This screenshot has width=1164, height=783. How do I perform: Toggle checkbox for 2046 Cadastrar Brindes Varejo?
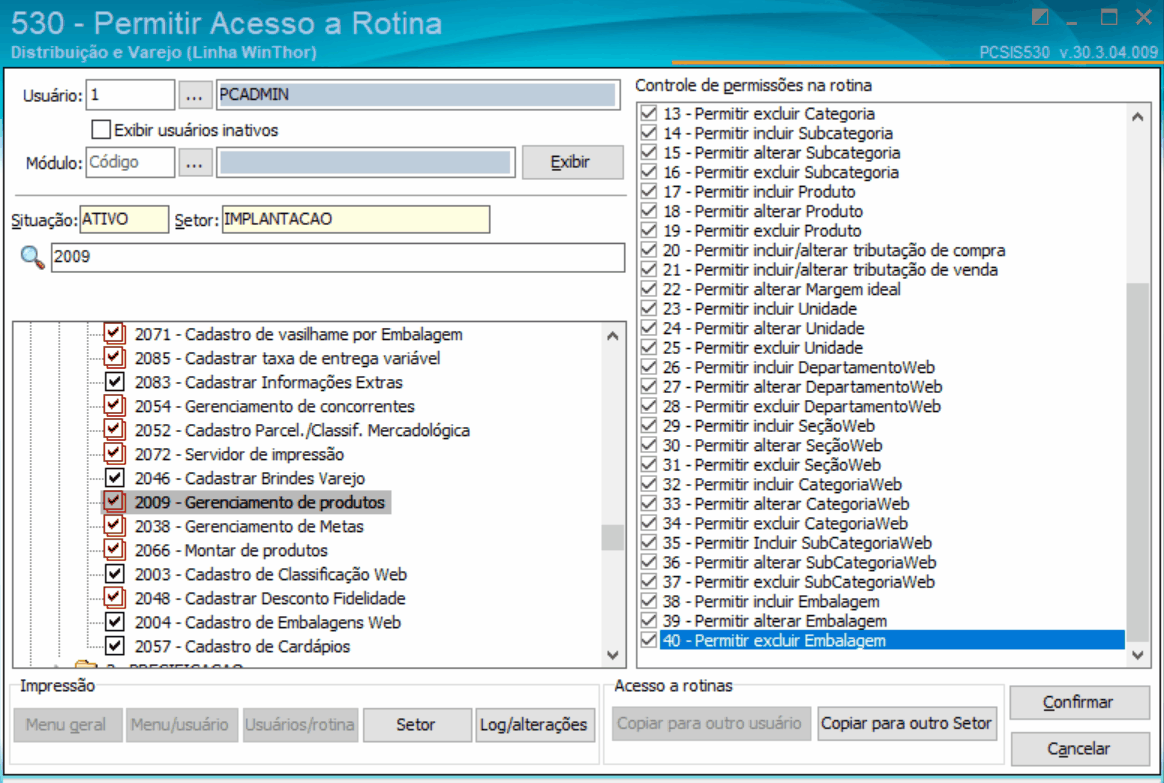pyautogui.click(x=114, y=477)
